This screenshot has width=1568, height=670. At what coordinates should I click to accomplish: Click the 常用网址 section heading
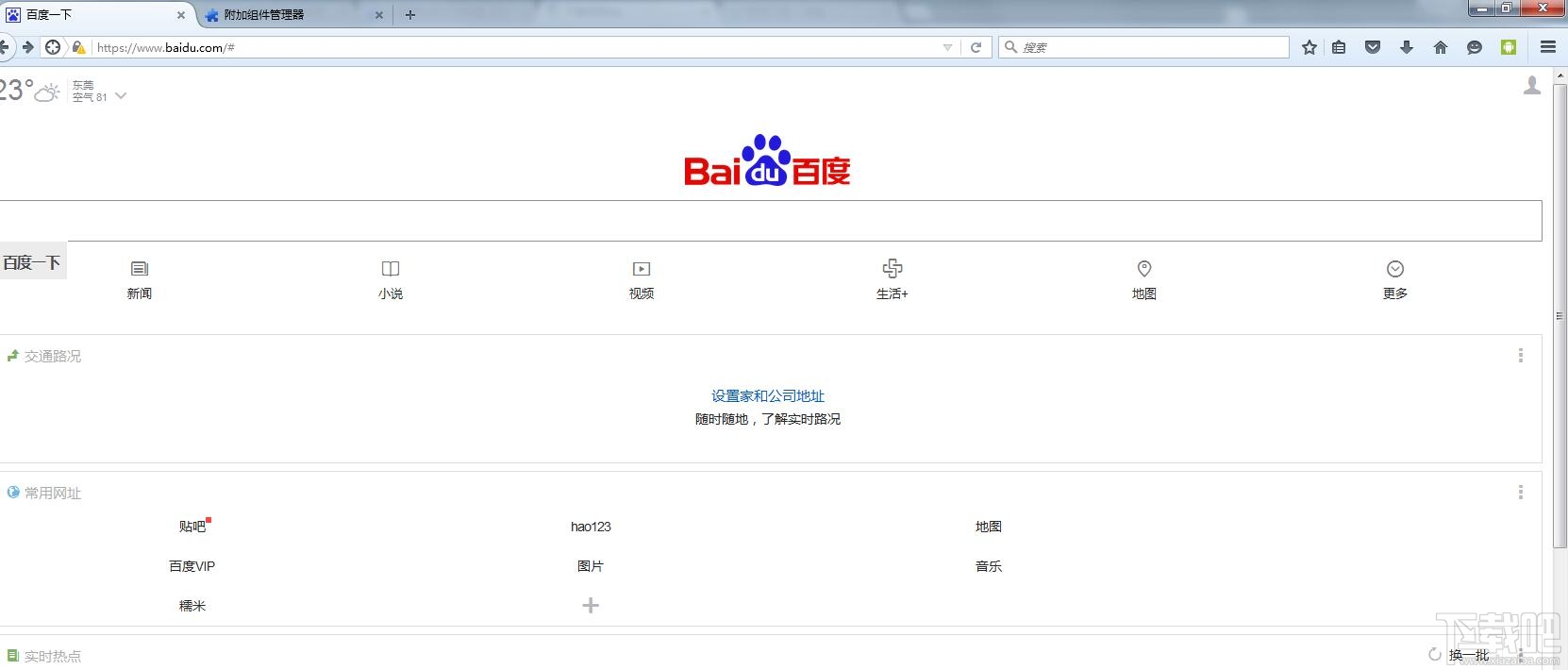click(53, 493)
